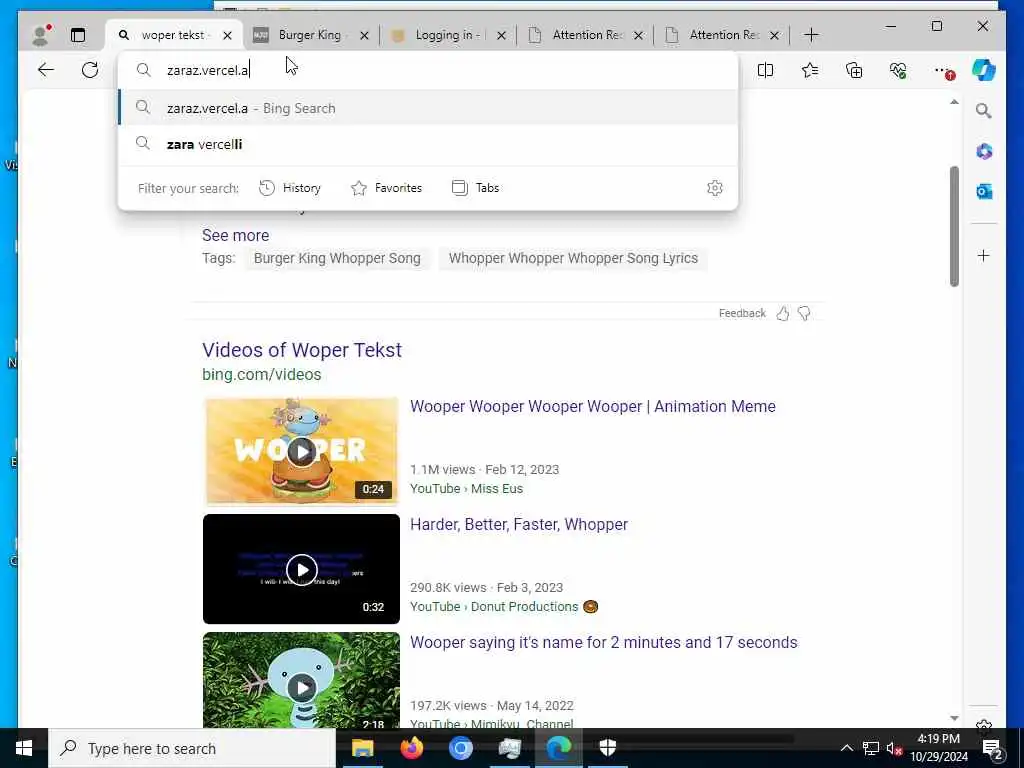Switch to the Logging in tab
The height and width of the screenshot is (768, 1024).
(x=447, y=35)
